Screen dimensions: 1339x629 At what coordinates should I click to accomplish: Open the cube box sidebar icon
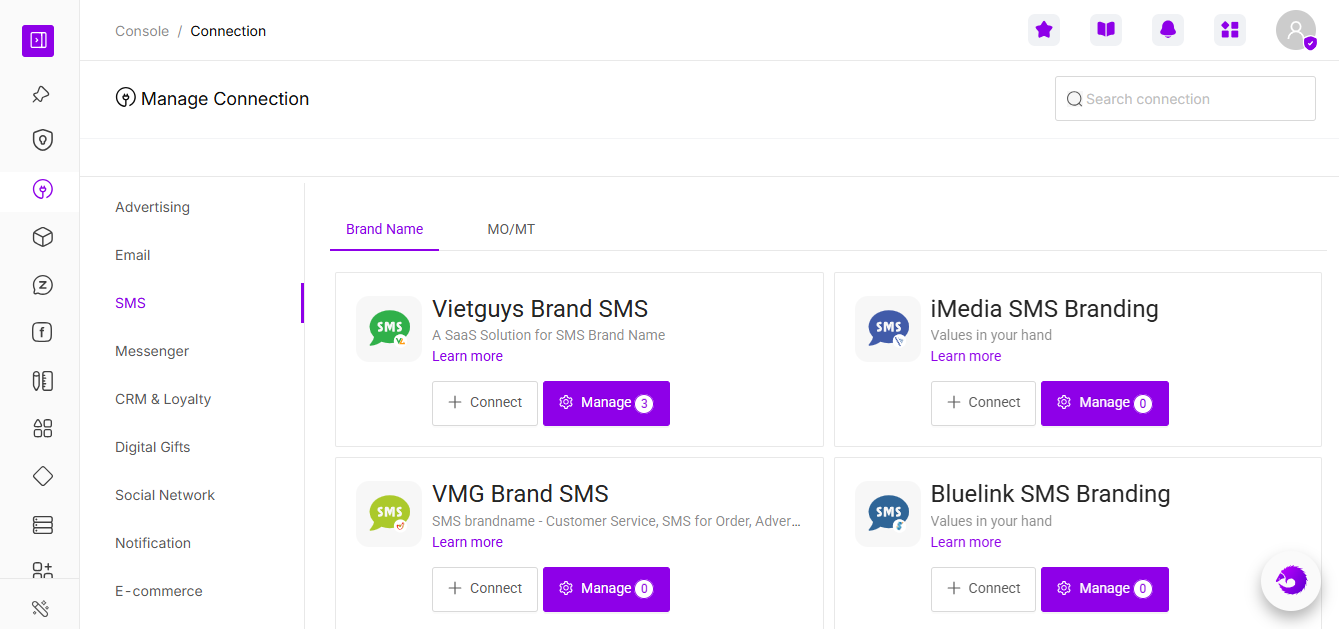pos(42,237)
